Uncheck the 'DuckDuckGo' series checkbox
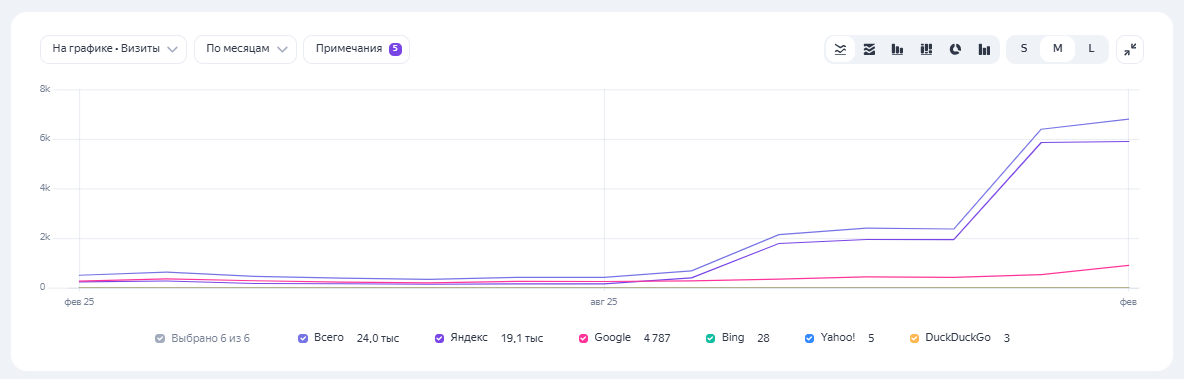Screen dimensions: 1184x379 click(914, 338)
